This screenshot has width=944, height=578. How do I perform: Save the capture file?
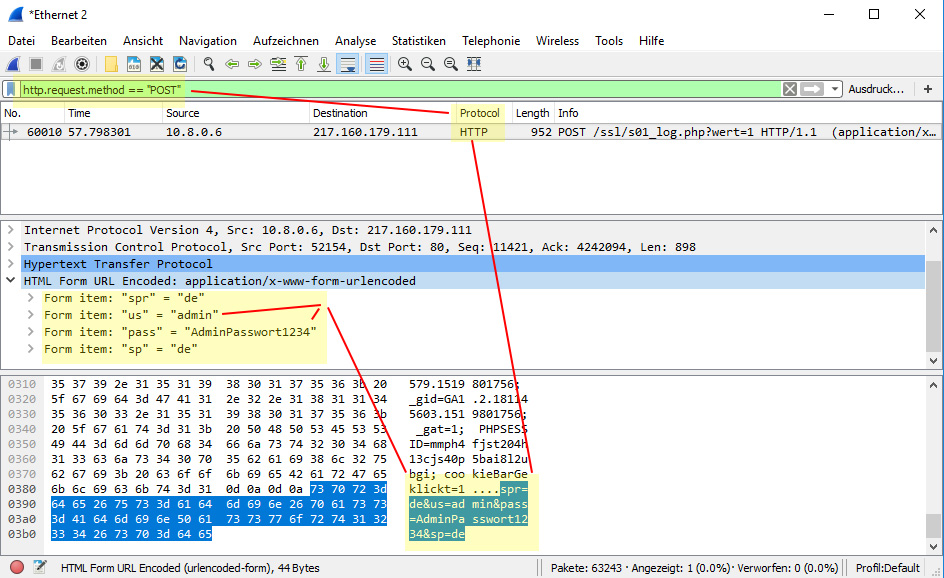134,64
